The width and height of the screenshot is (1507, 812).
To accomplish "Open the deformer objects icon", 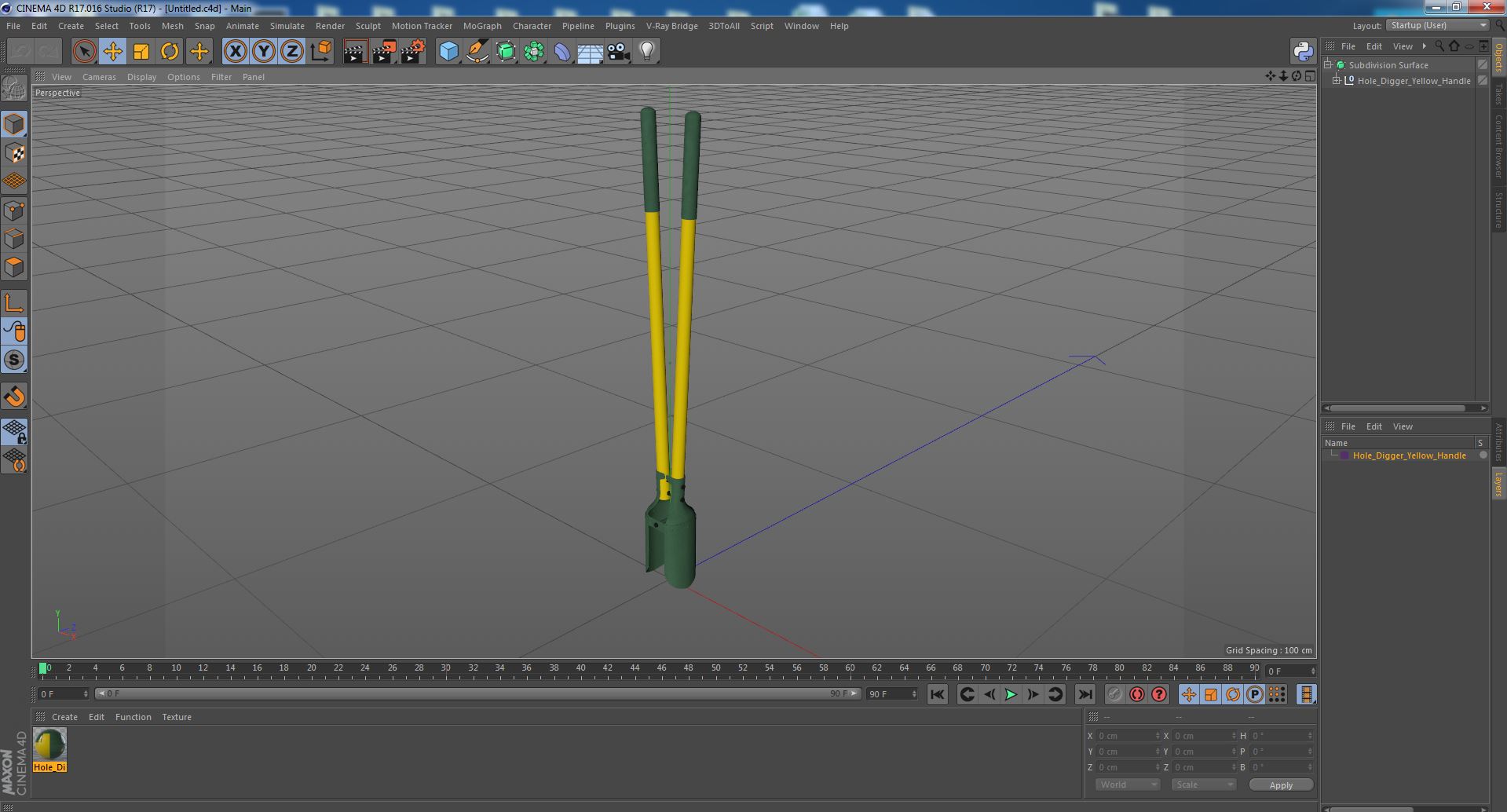I will point(562,52).
